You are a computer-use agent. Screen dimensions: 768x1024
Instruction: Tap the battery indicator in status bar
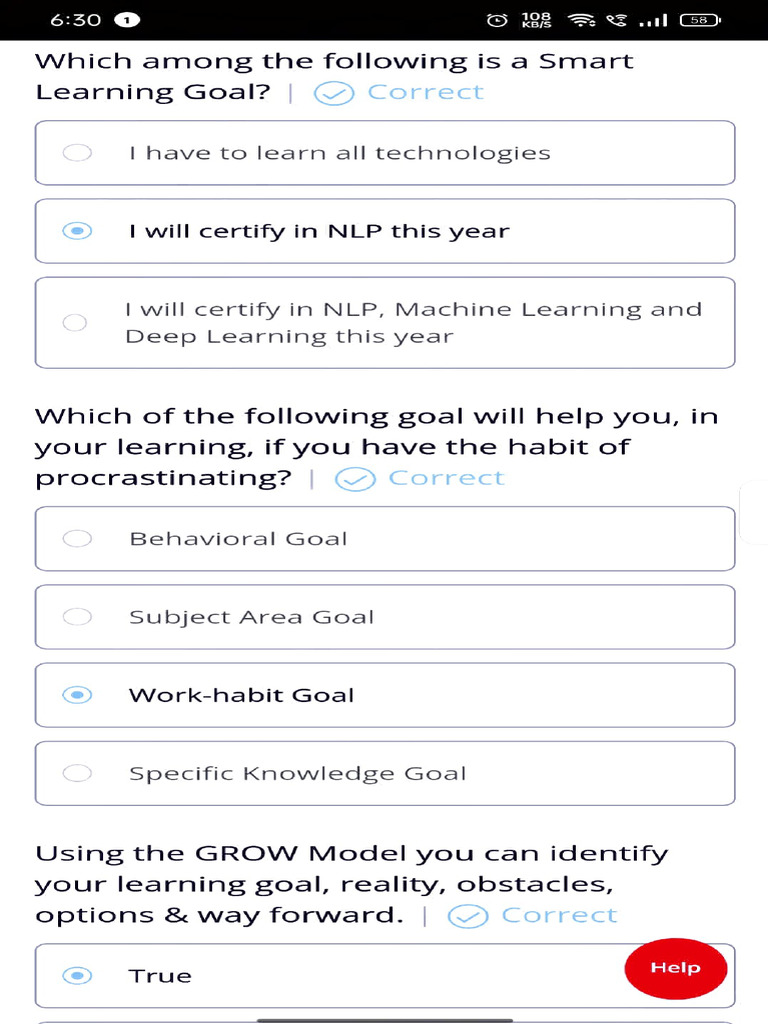(699, 20)
